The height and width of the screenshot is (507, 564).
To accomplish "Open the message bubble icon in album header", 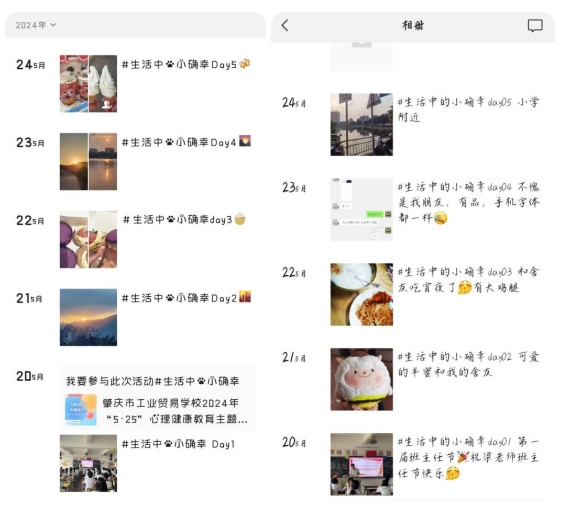I will click(x=535, y=26).
